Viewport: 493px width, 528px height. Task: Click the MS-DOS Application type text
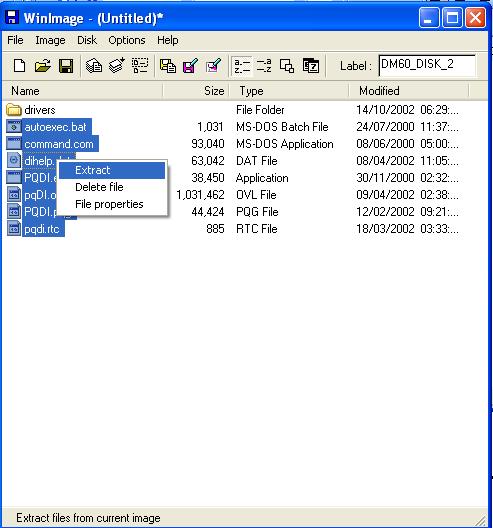(x=285, y=144)
